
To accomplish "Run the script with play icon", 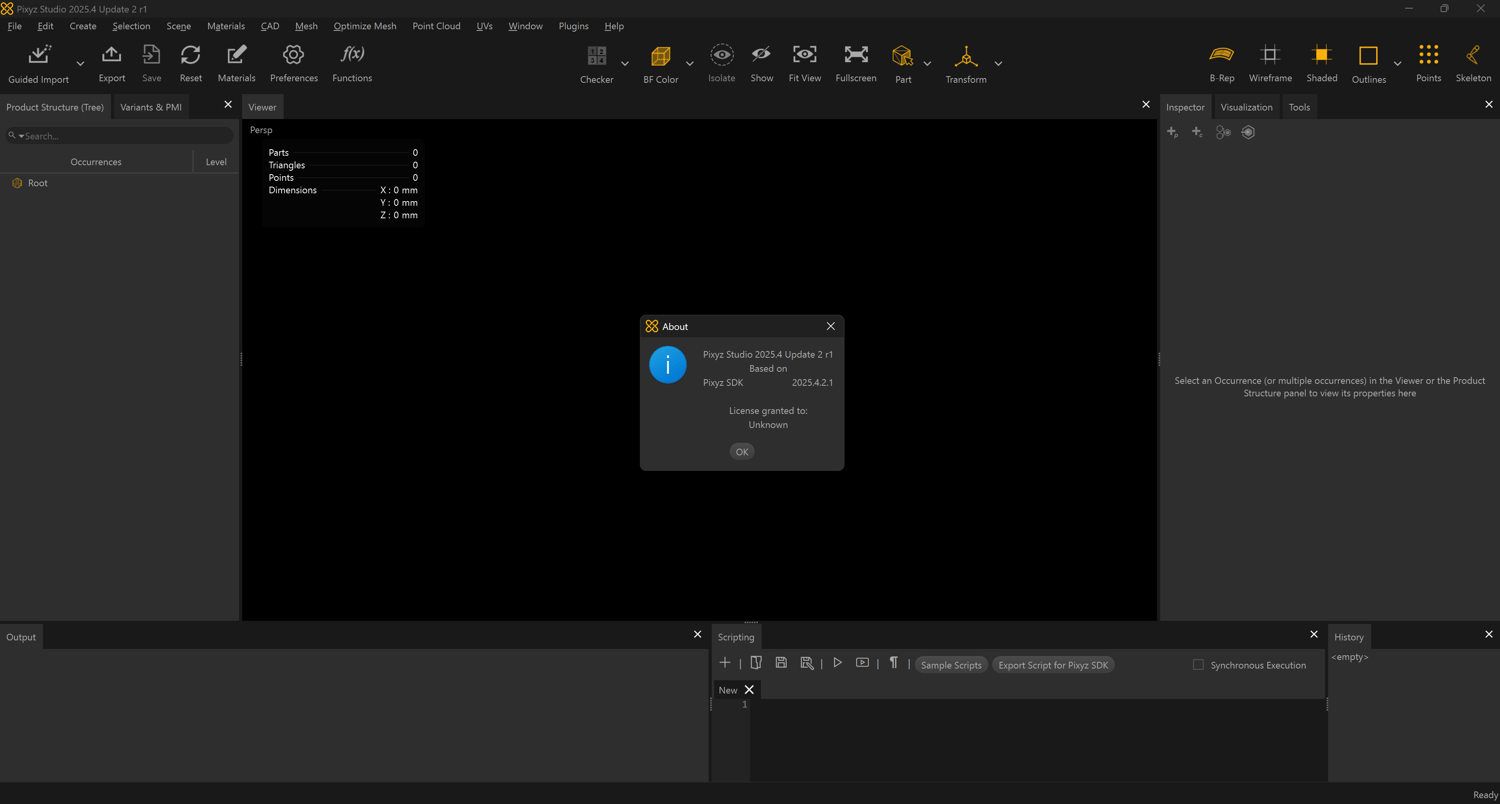I will pyautogui.click(x=837, y=663).
